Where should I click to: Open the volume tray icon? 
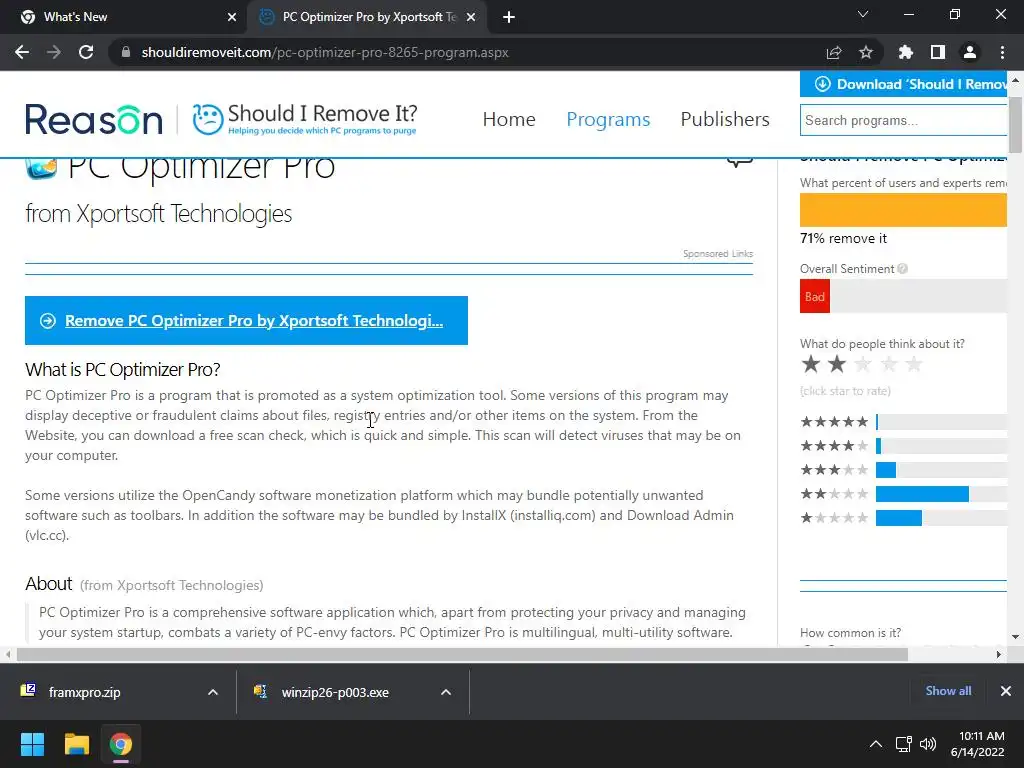click(927, 744)
